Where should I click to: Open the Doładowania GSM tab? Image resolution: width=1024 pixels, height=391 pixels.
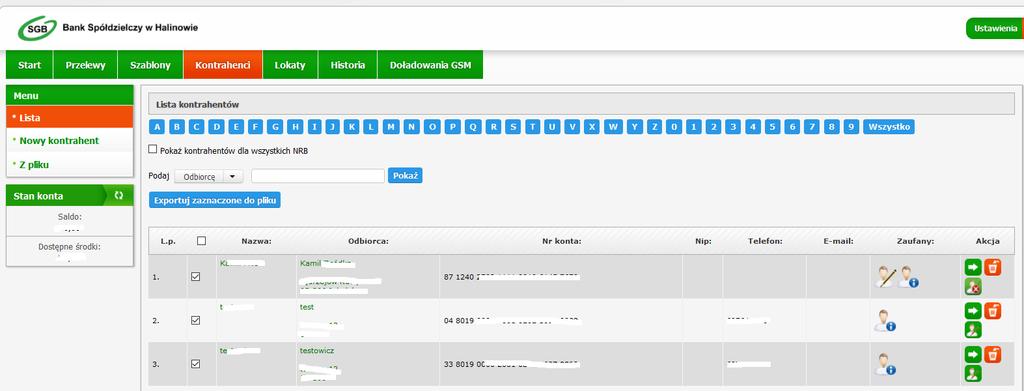coord(430,65)
